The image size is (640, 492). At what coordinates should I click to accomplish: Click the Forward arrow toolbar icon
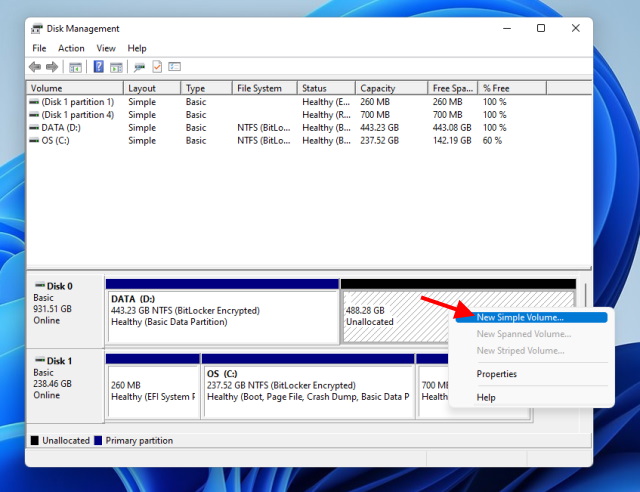tap(52, 67)
